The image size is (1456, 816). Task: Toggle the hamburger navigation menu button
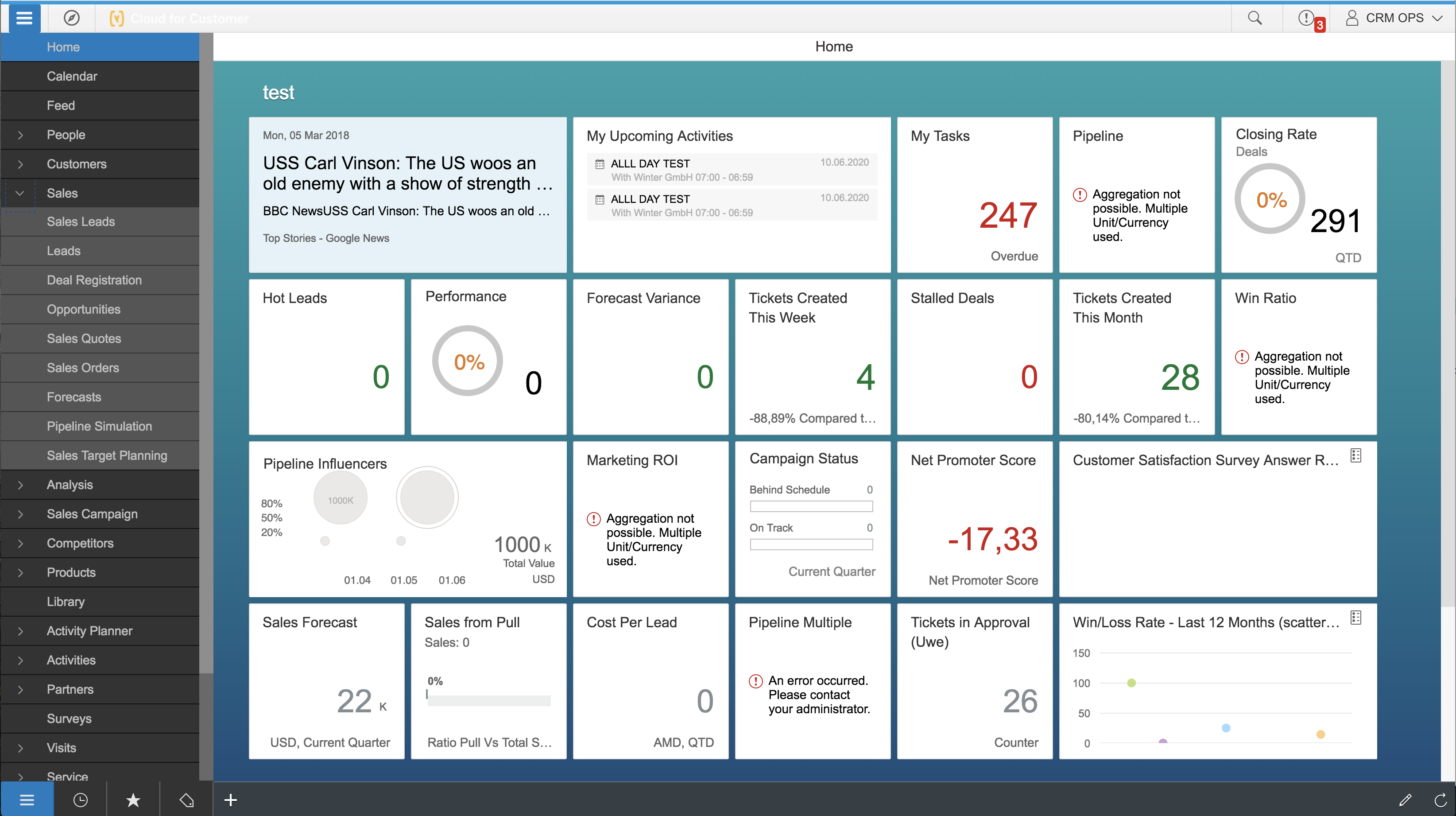[x=24, y=18]
